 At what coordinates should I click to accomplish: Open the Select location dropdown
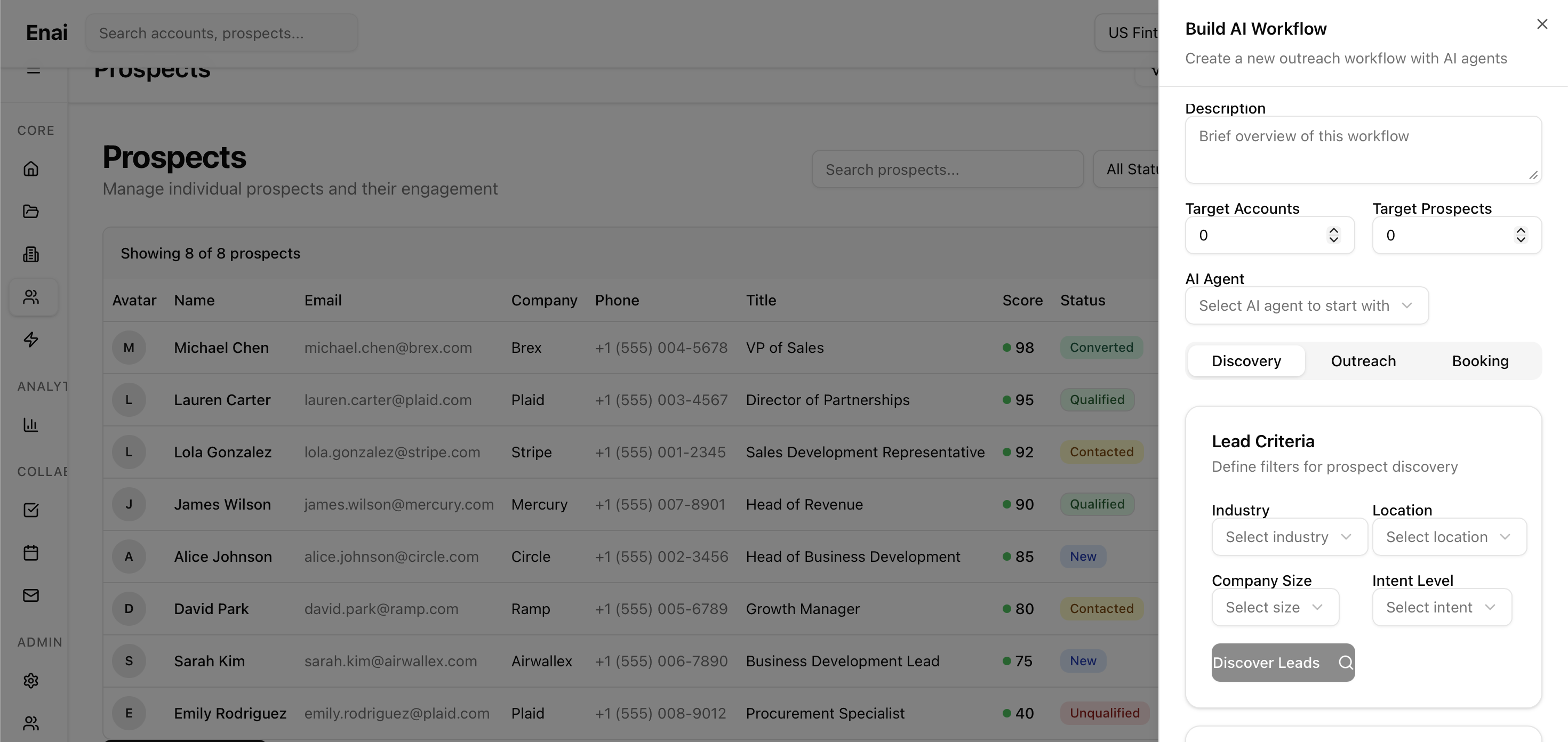click(x=1449, y=537)
